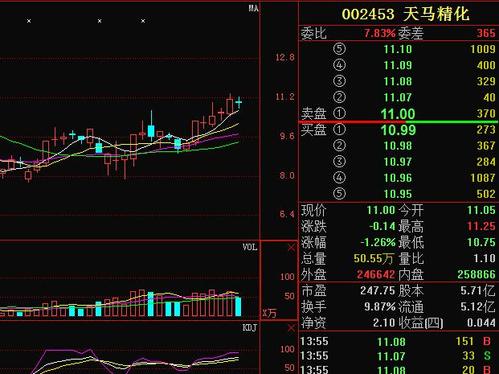Image resolution: width=499 pixels, height=374 pixels.
Task: Select the MA indicator label
Action: [253, 8]
